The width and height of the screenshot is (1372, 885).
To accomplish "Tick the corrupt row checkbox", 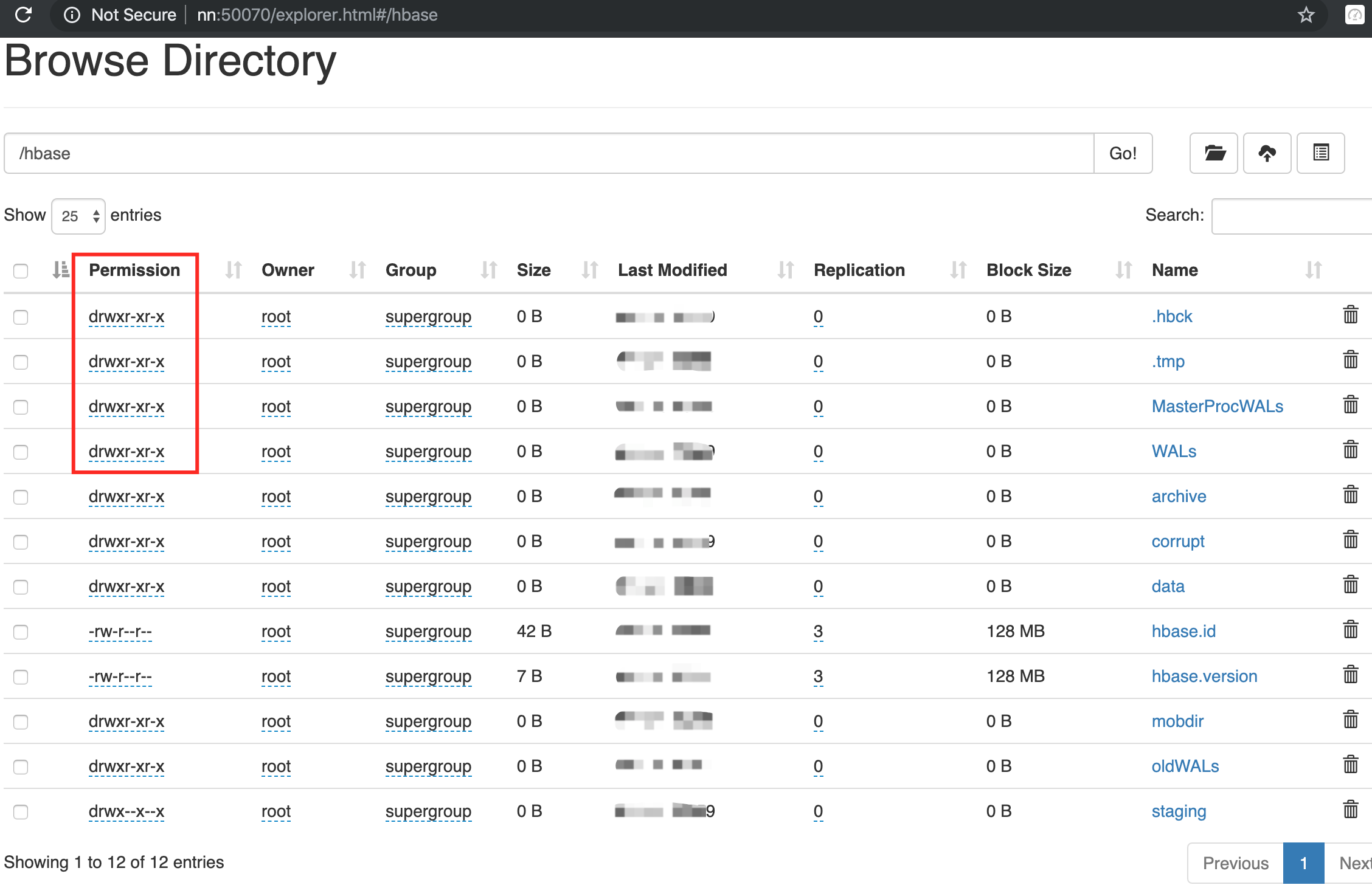I will click(21, 542).
